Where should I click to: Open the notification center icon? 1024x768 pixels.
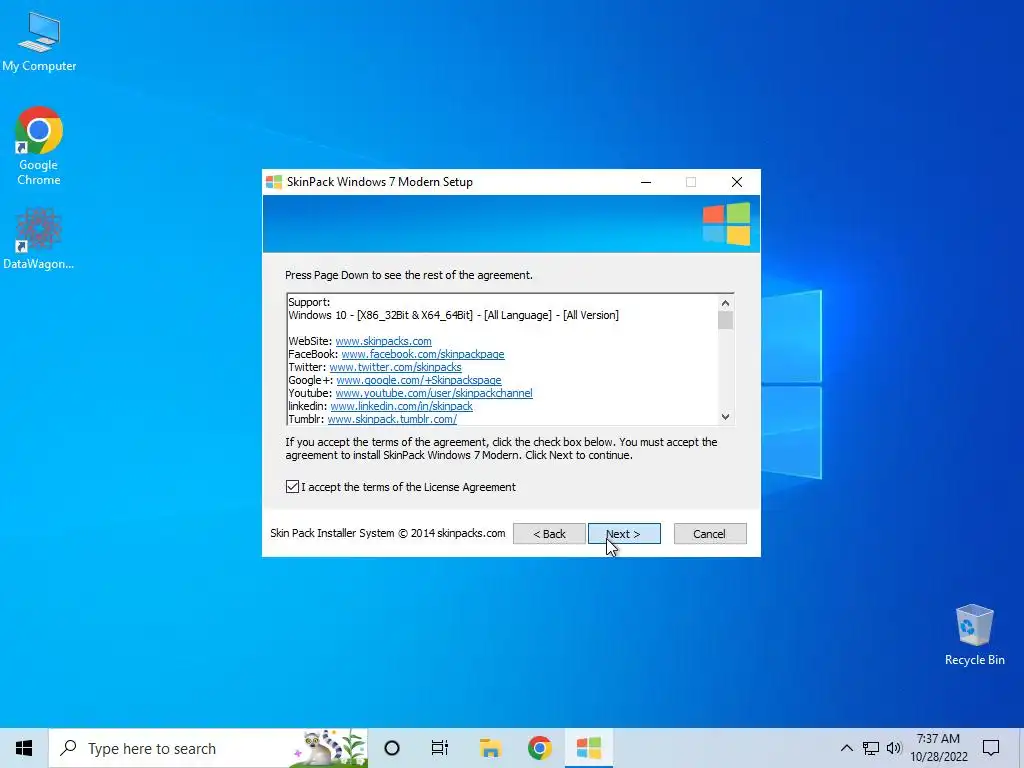coord(991,748)
